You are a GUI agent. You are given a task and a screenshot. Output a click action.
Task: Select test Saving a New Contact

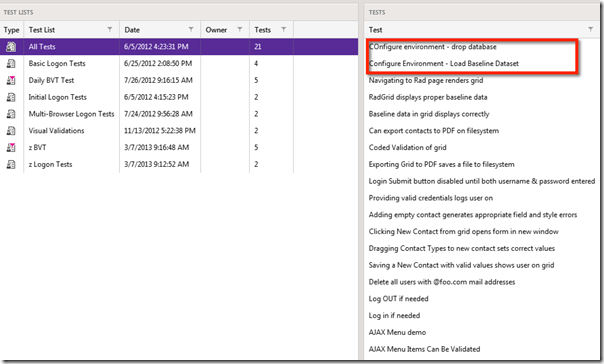[461, 265]
